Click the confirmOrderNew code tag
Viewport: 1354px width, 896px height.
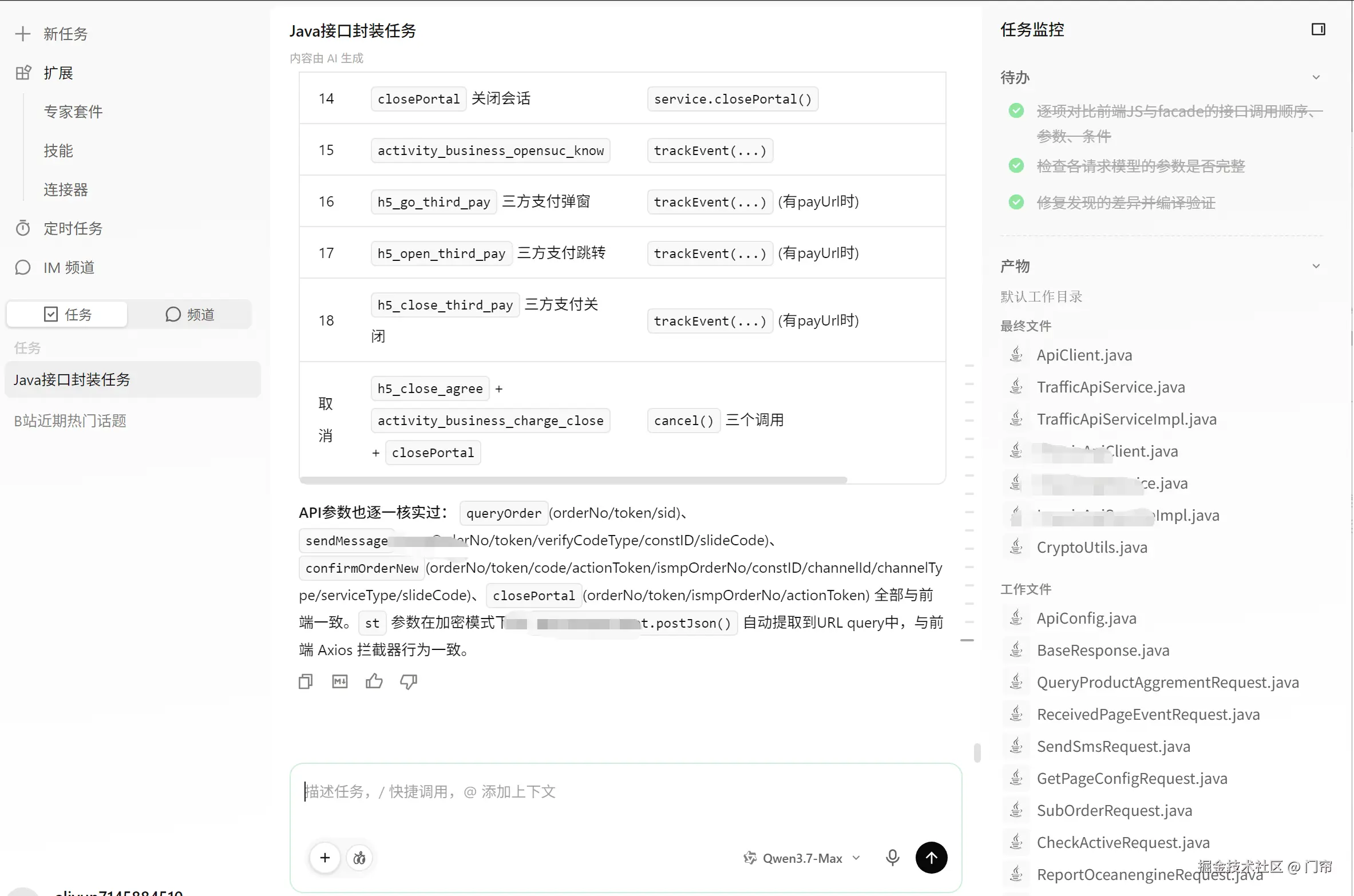tap(362, 568)
